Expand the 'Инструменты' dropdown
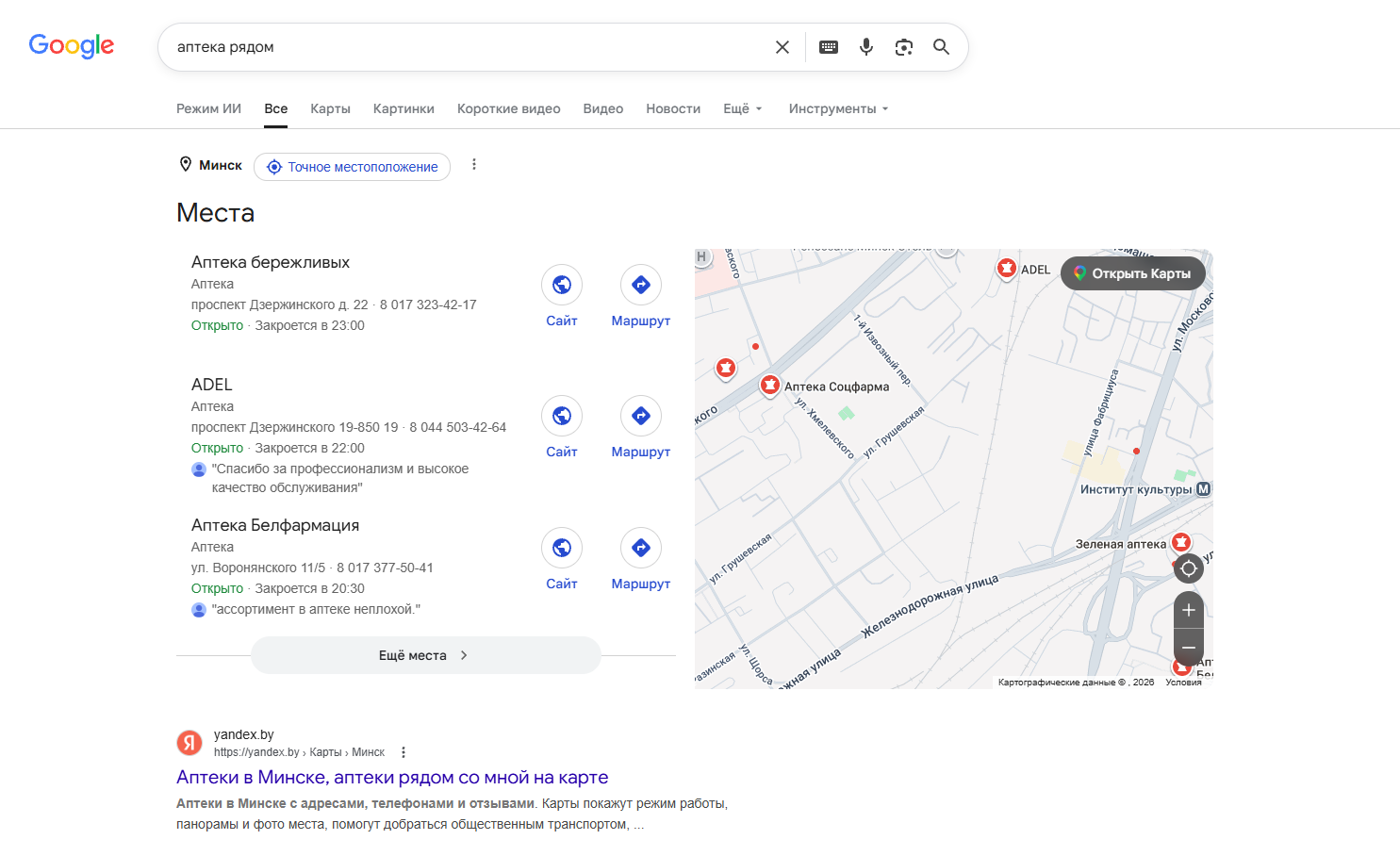1400x856 pixels. point(839,108)
